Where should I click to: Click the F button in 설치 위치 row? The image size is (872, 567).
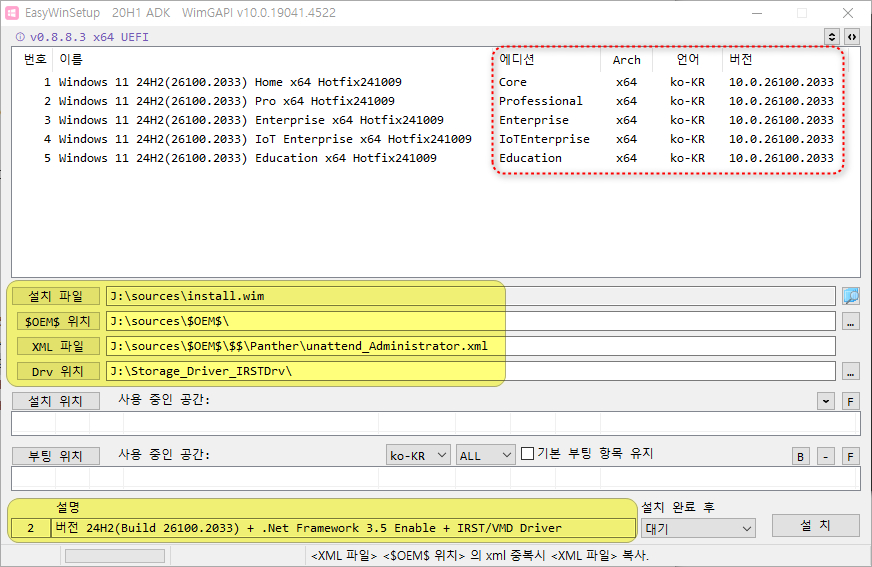coord(850,401)
